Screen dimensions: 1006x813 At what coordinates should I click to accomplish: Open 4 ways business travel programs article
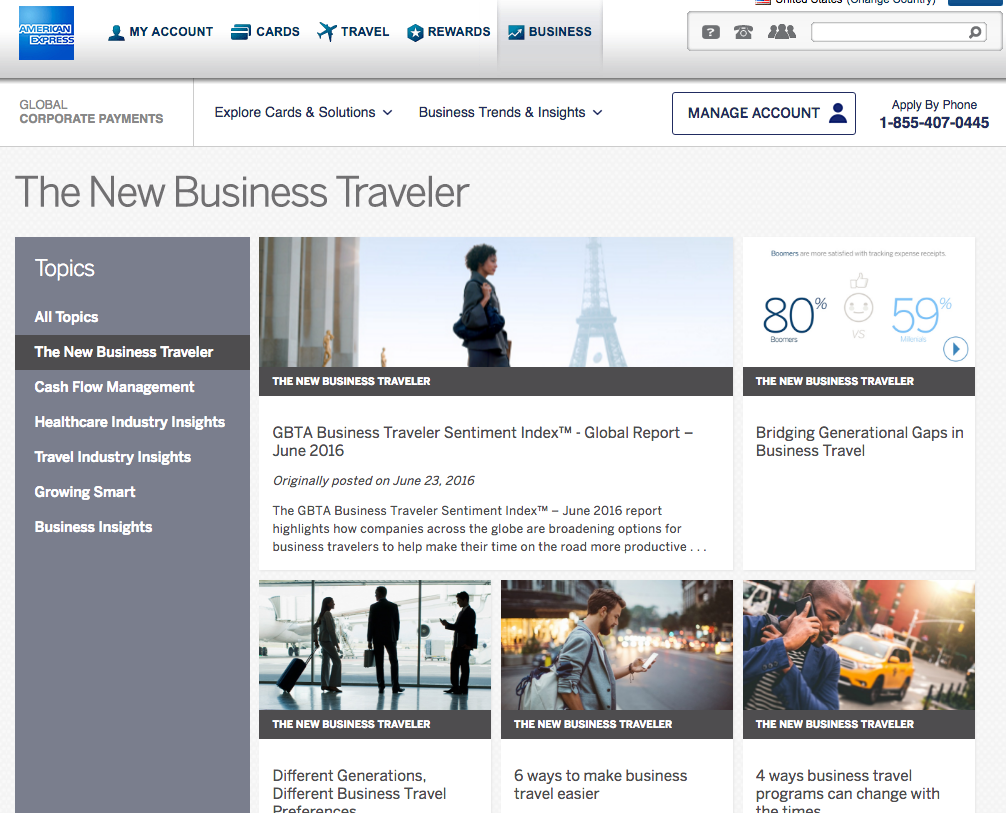click(x=847, y=793)
